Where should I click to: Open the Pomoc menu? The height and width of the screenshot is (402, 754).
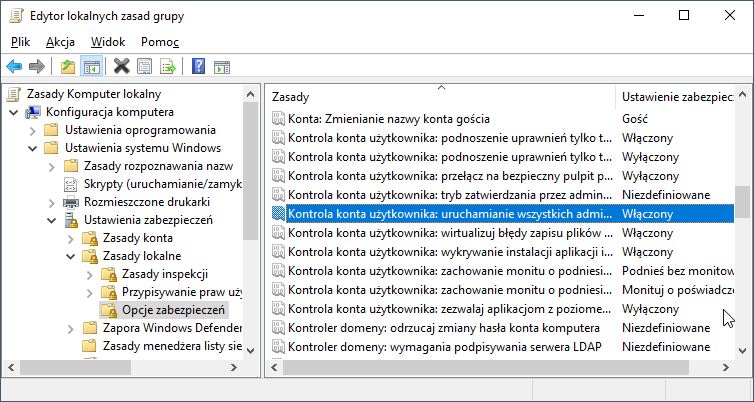(x=160, y=42)
